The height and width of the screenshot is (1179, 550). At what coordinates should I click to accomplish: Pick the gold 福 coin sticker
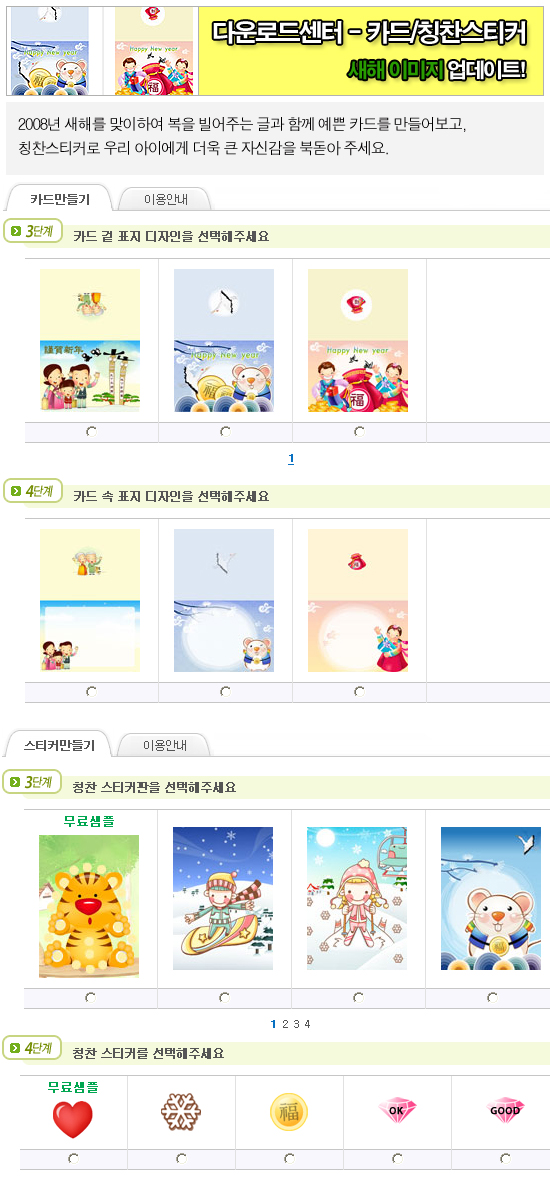tap(289, 1112)
